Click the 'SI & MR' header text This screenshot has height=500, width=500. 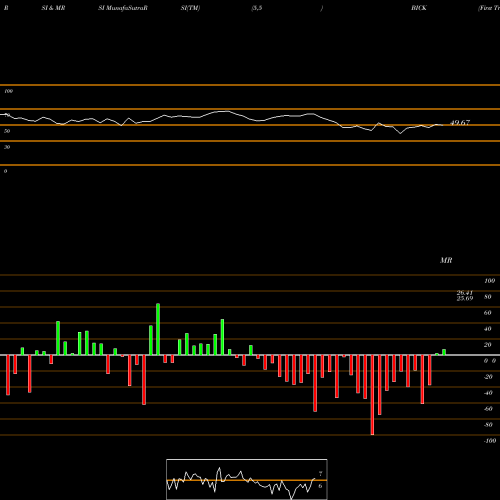tap(53, 8)
